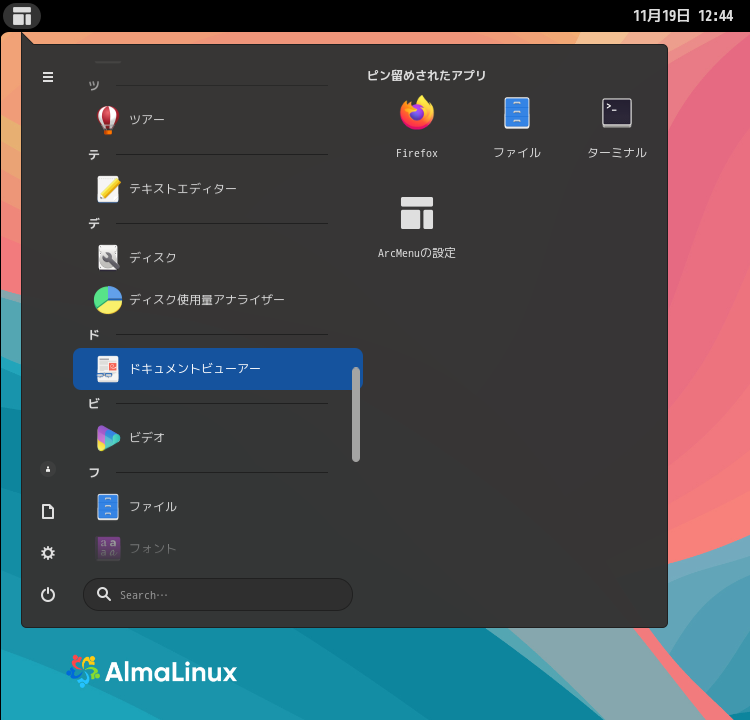Click the ArcMenu button in top panel
The width and height of the screenshot is (750, 720).
point(22,16)
